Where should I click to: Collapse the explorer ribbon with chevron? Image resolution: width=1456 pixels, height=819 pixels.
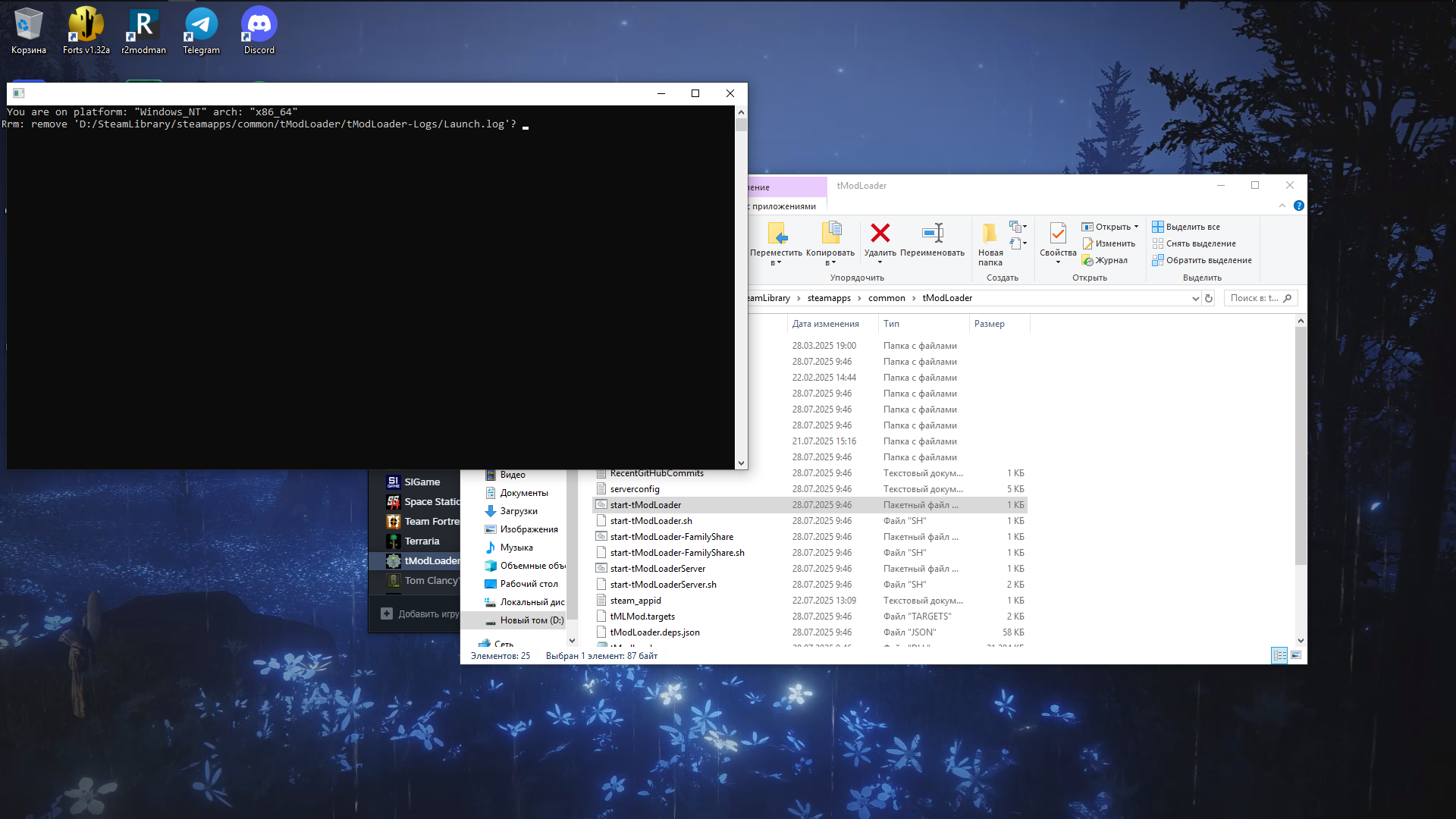(1282, 206)
